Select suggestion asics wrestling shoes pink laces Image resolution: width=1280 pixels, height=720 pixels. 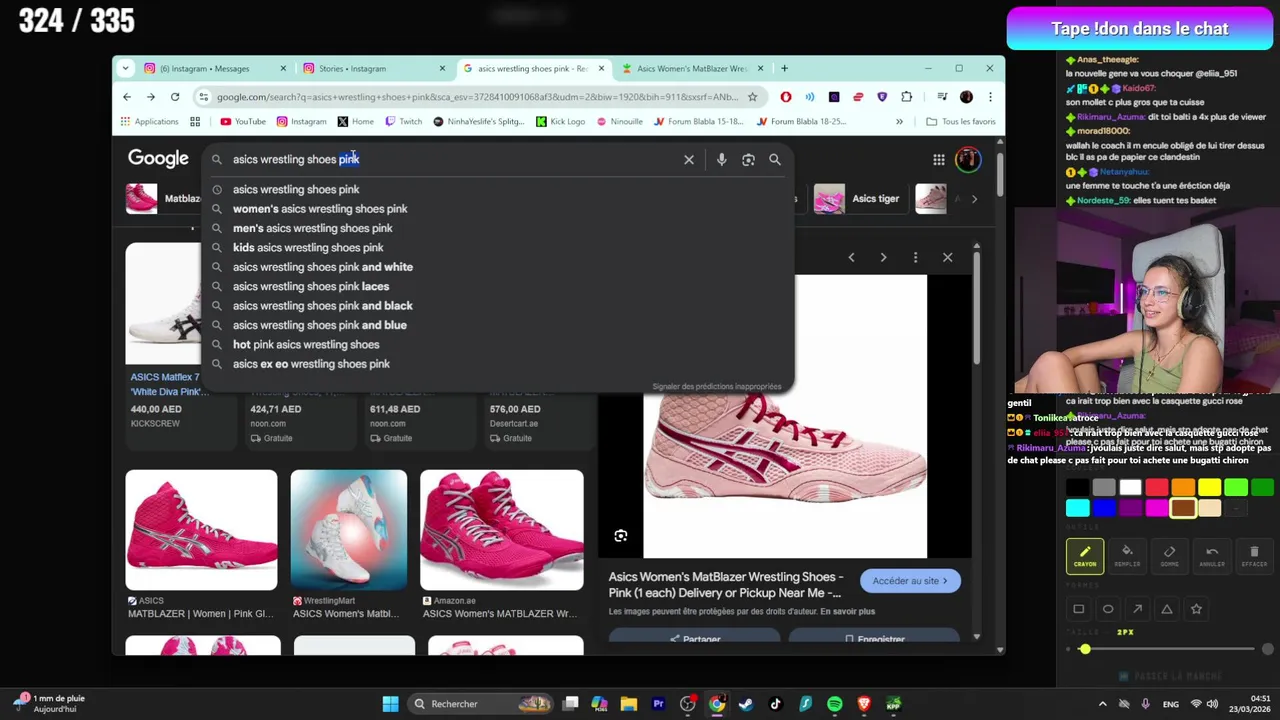tap(311, 287)
